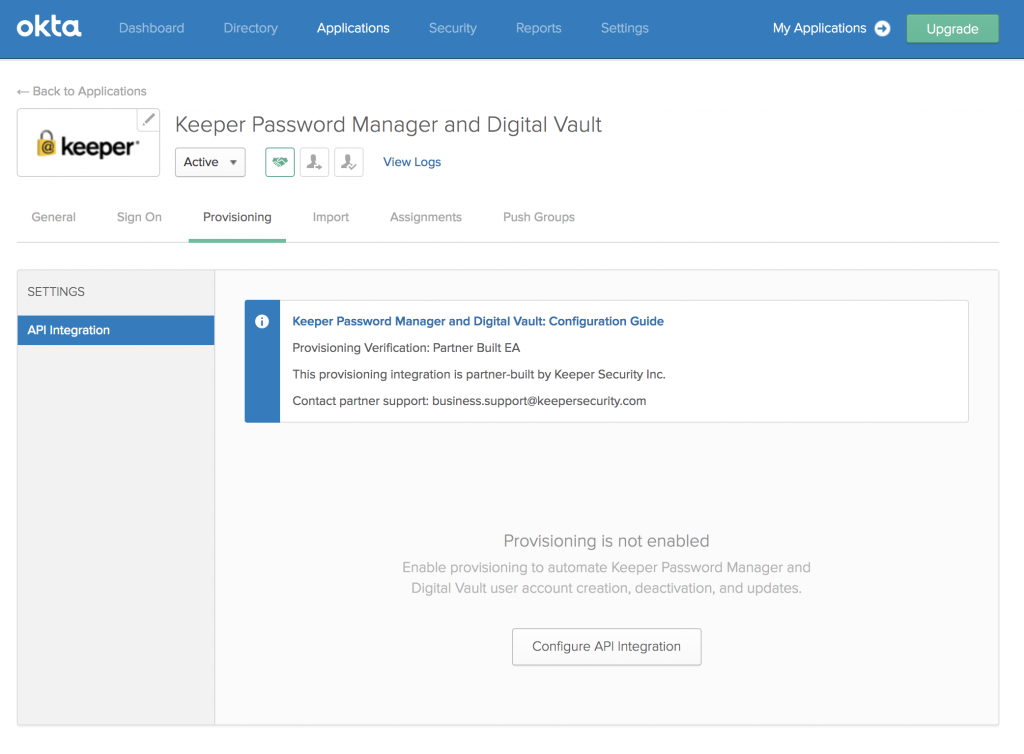Click the assign user icon with arrow
Image resolution: width=1024 pixels, height=754 pixels.
coord(314,162)
